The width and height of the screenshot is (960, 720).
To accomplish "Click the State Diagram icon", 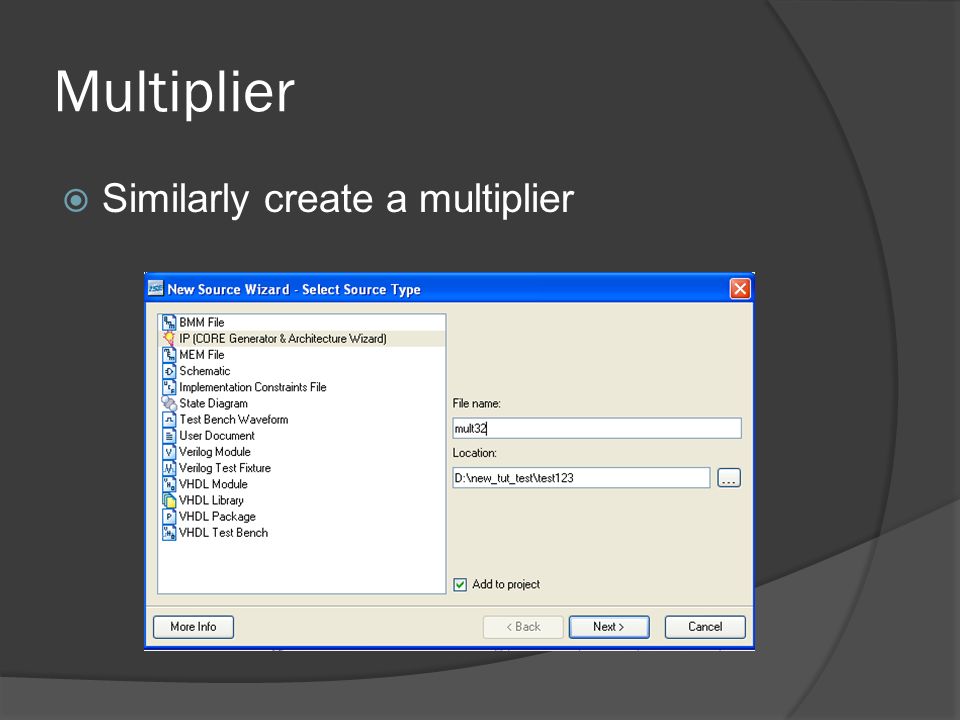I will coord(169,403).
